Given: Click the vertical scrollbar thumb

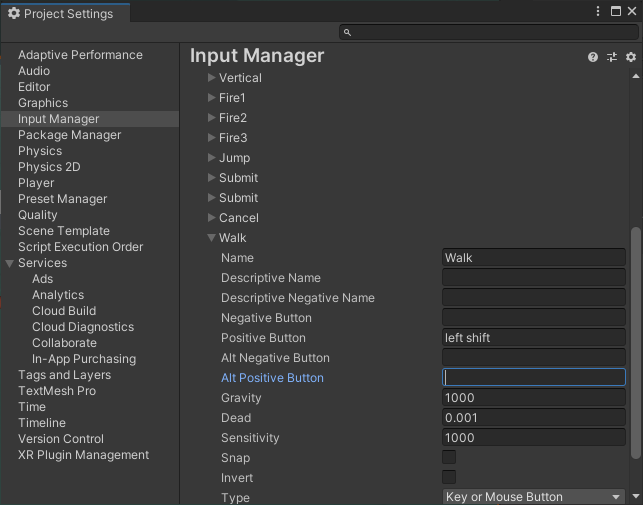Looking at the screenshot, I should tap(636, 343).
